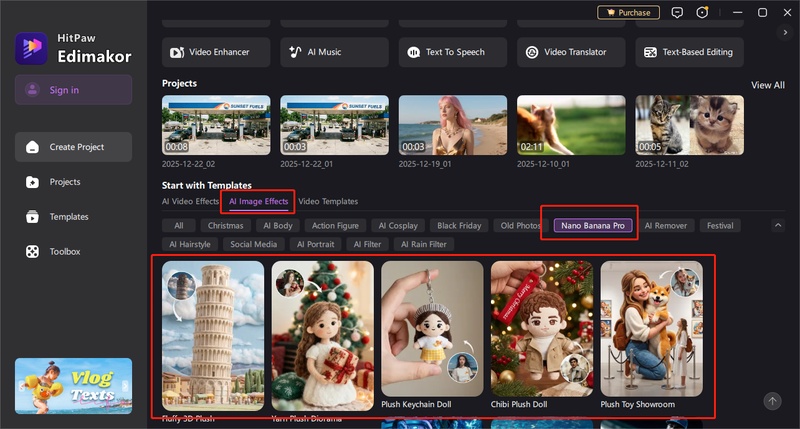Switch to the AI Video Effects tab

[x=190, y=202]
